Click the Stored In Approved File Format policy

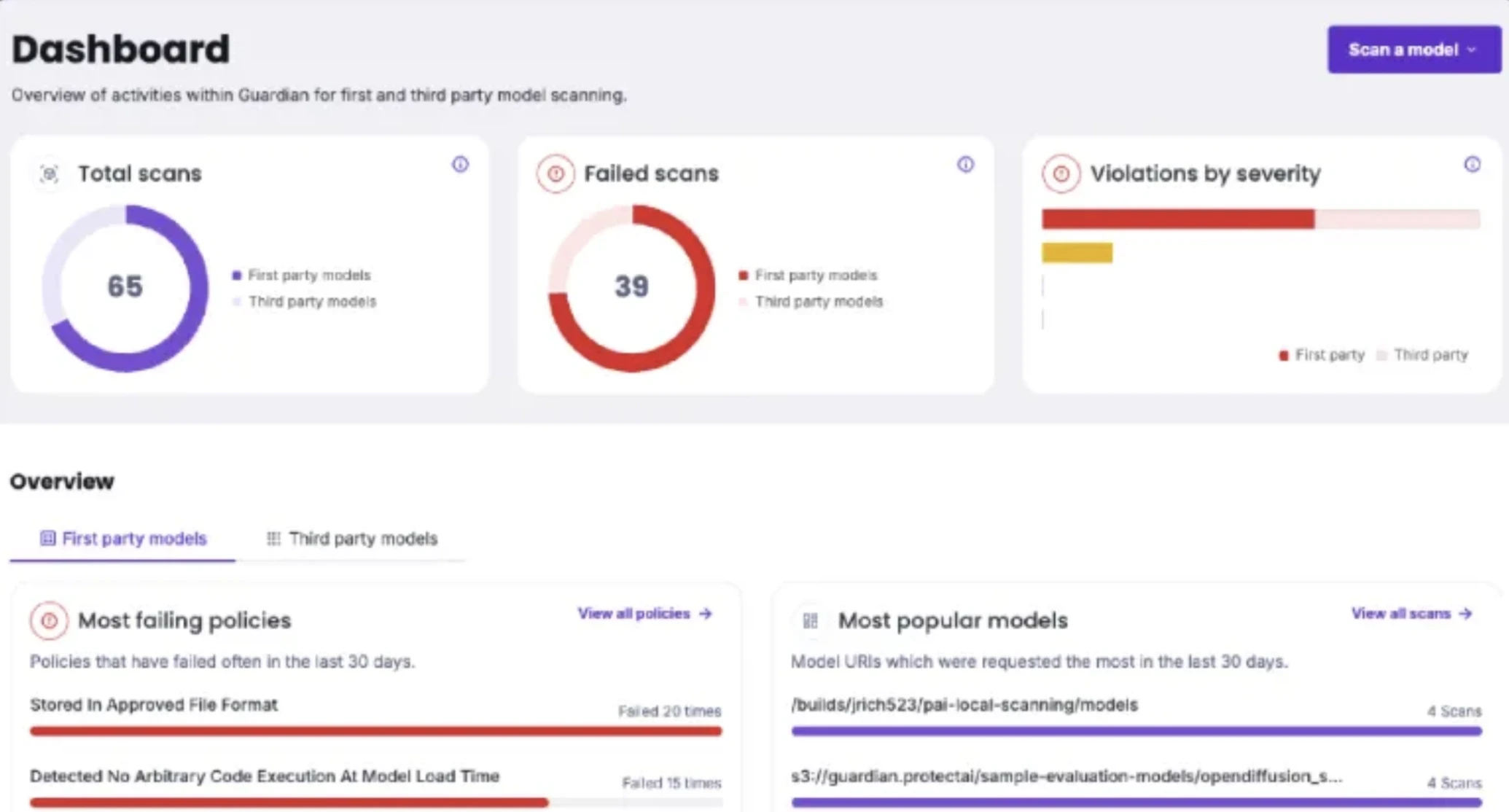154,705
